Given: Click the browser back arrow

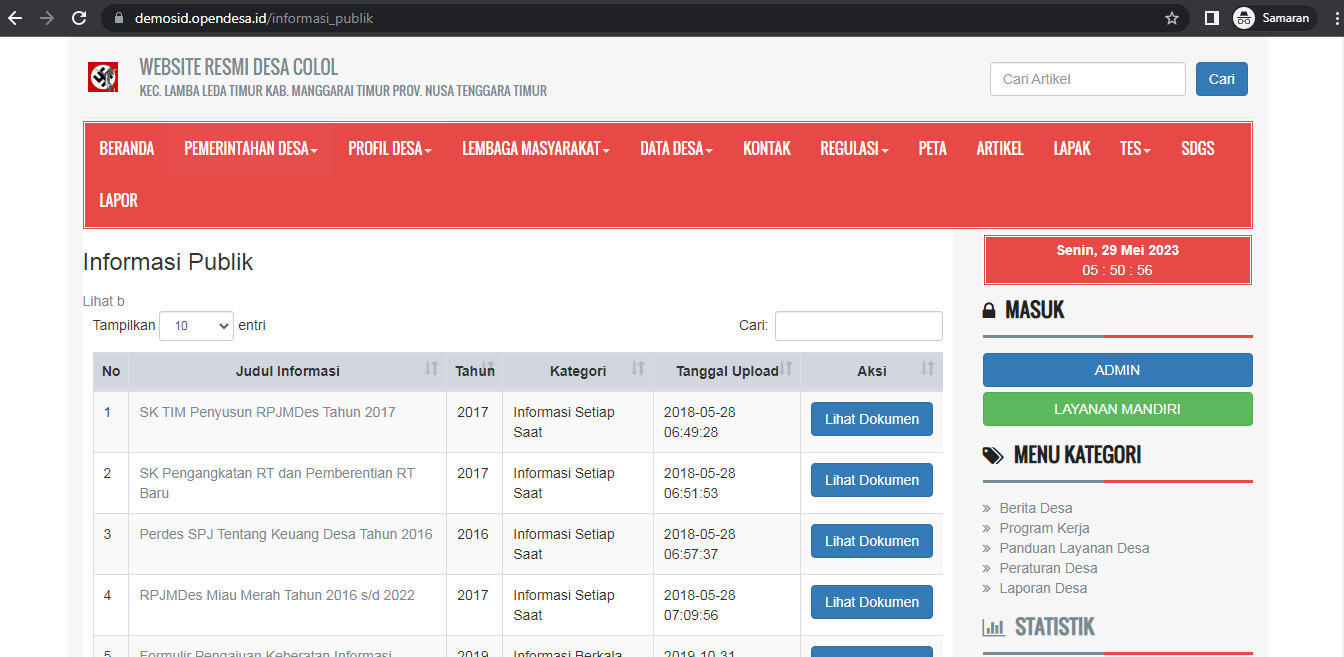Looking at the screenshot, I should click(x=14, y=17).
